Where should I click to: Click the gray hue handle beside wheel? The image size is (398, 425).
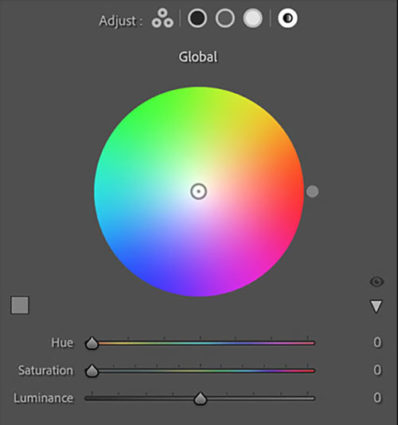(x=312, y=192)
